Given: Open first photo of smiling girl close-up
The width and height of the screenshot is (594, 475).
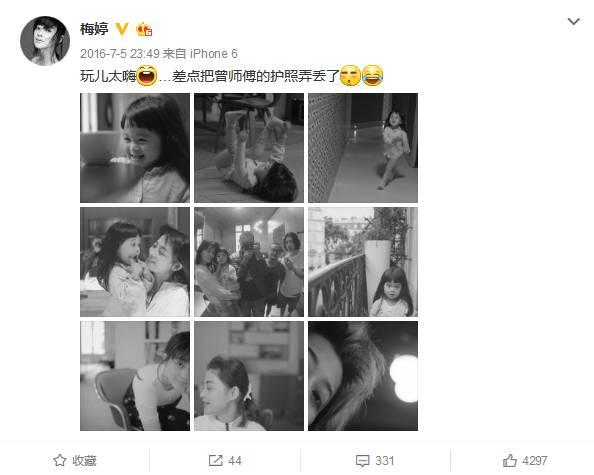Looking at the screenshot, I should click(x=135, y=148).
